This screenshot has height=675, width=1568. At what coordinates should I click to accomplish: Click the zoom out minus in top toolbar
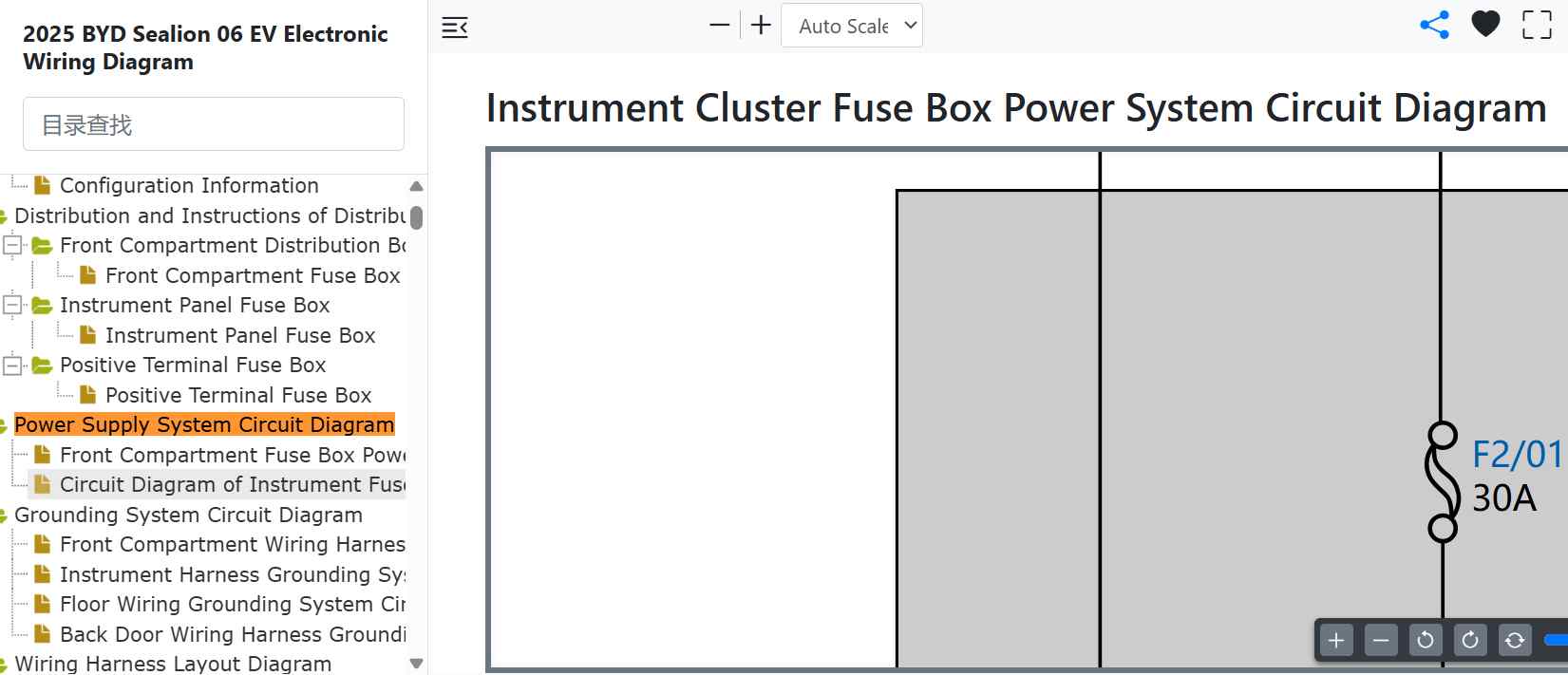(720, 26)
